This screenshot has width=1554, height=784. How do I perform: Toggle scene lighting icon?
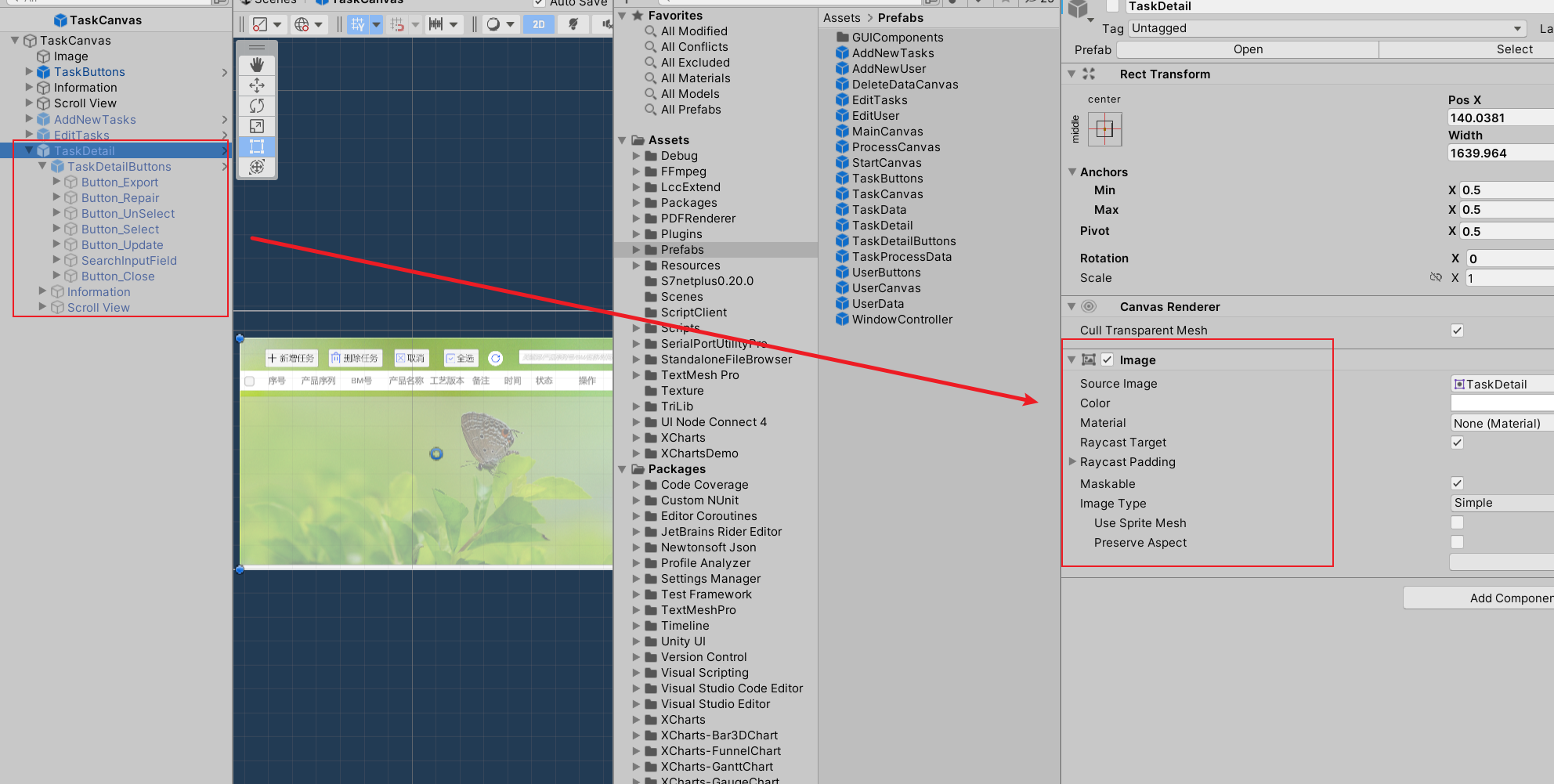573,24
